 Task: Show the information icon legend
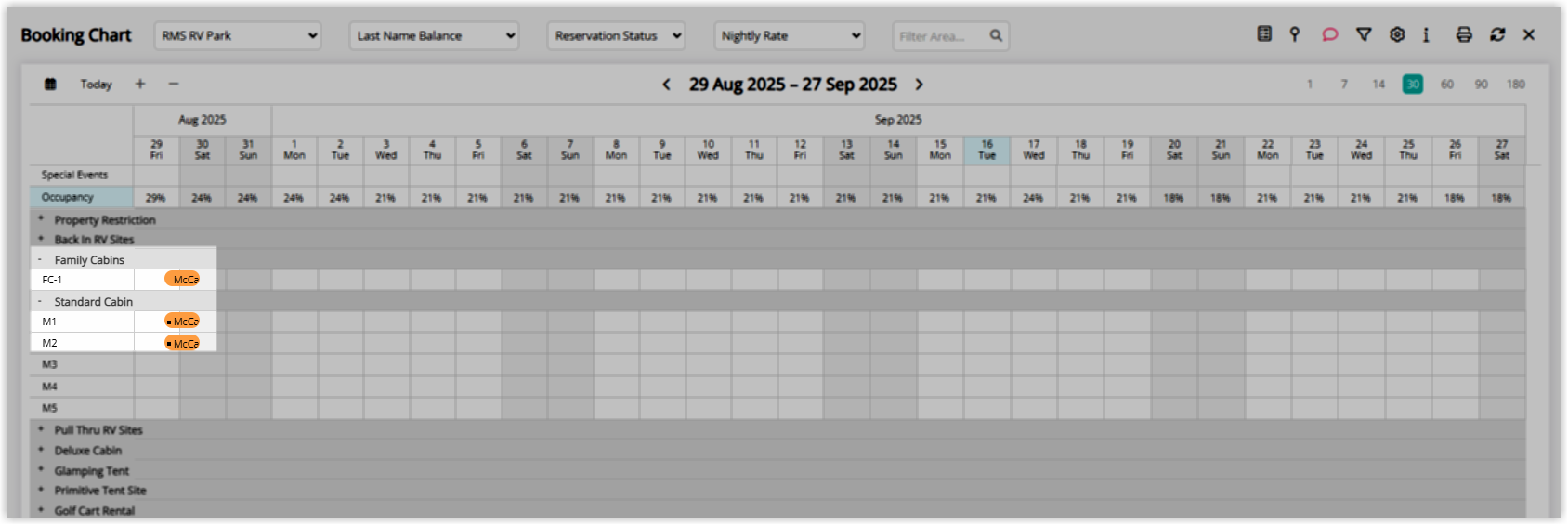(x=1426, y=34)
